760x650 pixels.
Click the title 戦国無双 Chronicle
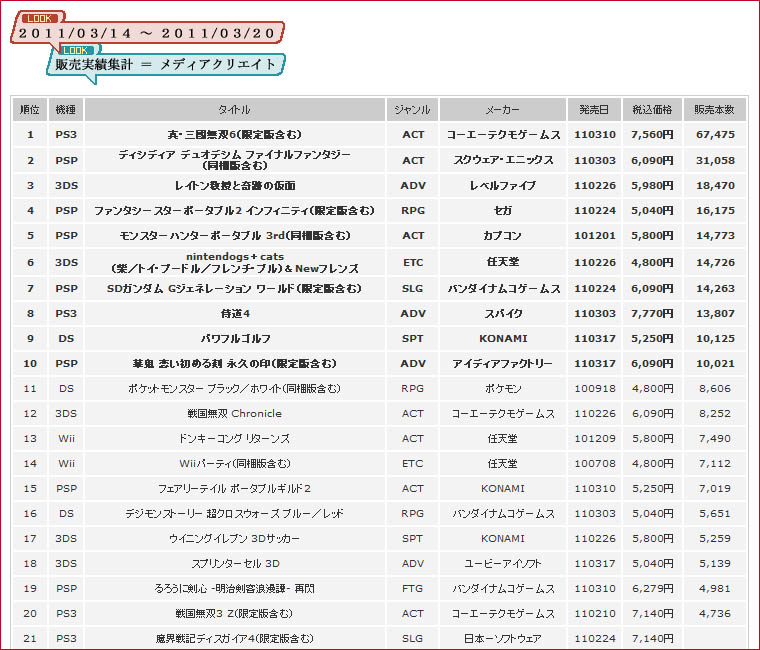pos(235,413)
